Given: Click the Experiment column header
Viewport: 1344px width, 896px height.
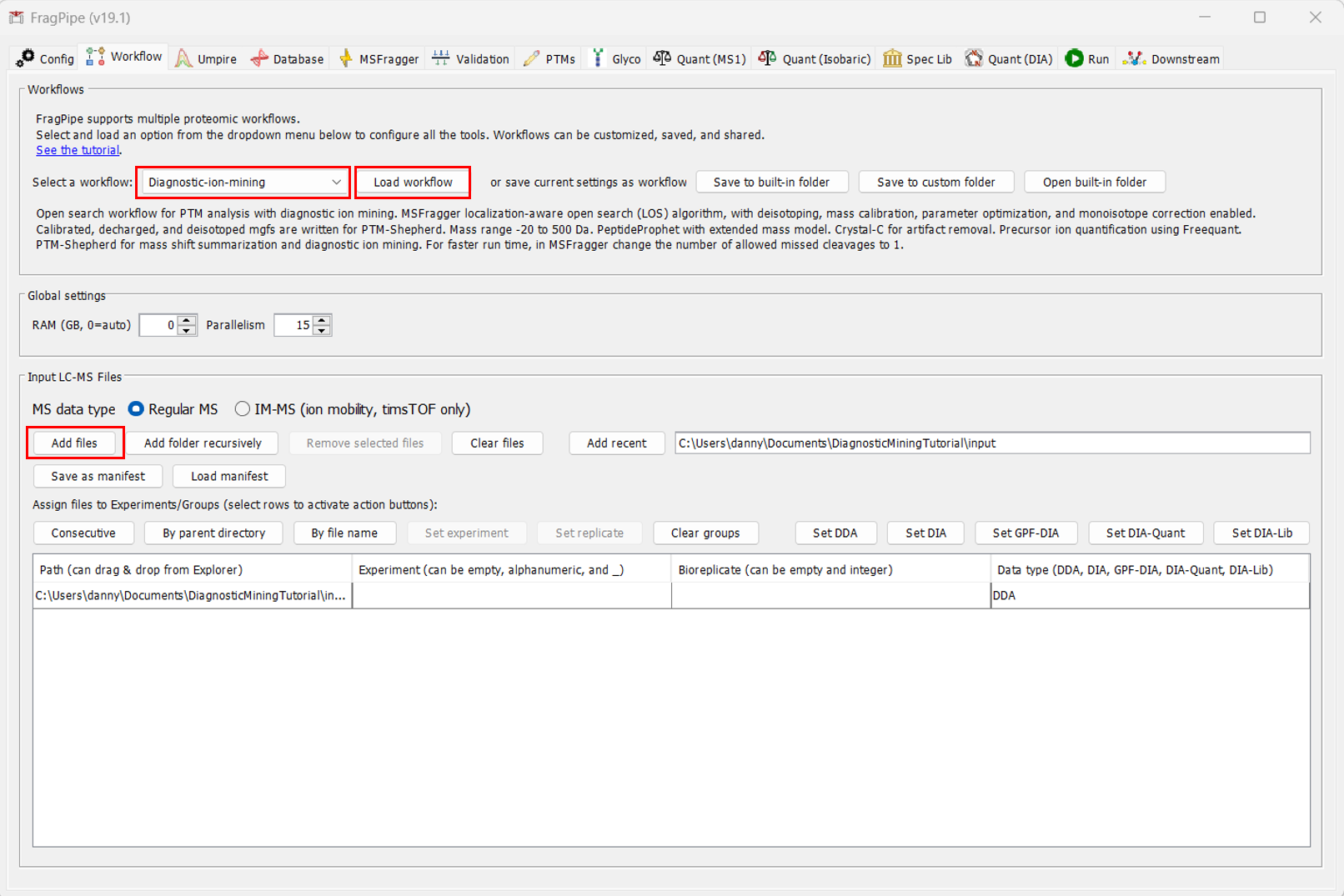Looking at the screenshot, I should (x=512, y=569).
